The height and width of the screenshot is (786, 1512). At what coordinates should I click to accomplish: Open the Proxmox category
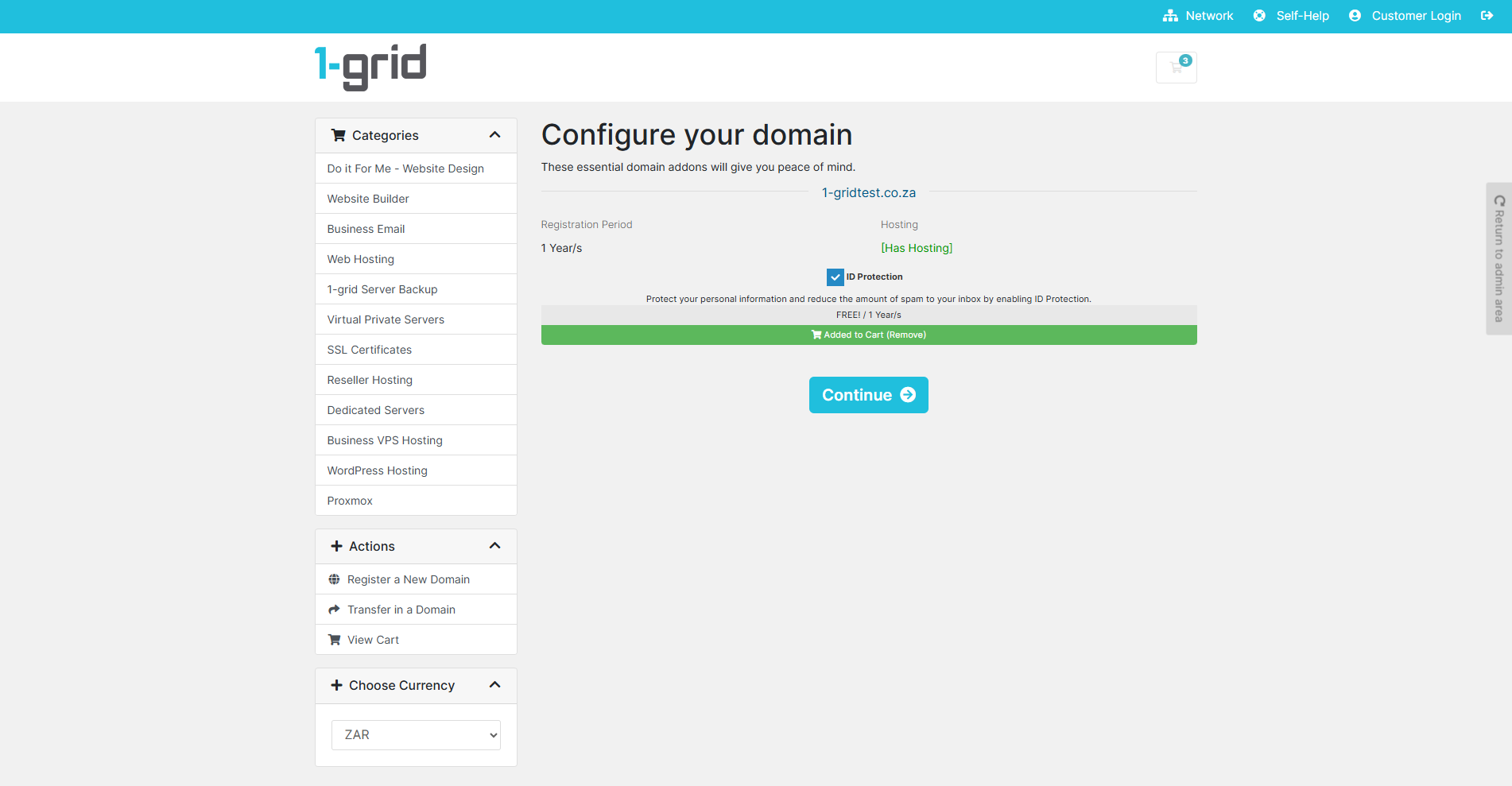coord(416,501)
